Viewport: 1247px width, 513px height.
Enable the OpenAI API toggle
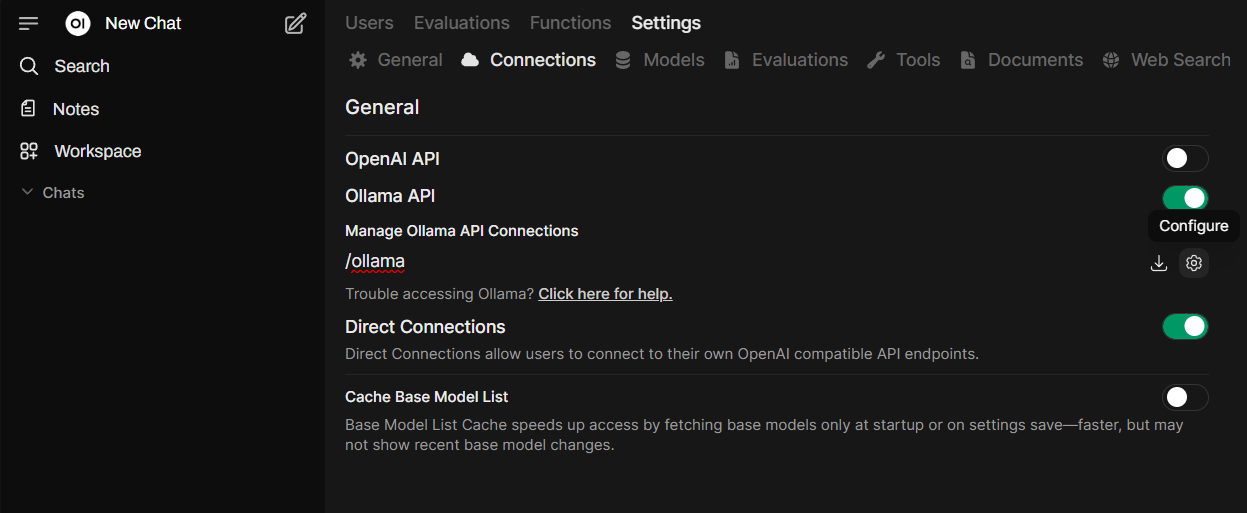pyautogui.click(x=1185, y=158)
